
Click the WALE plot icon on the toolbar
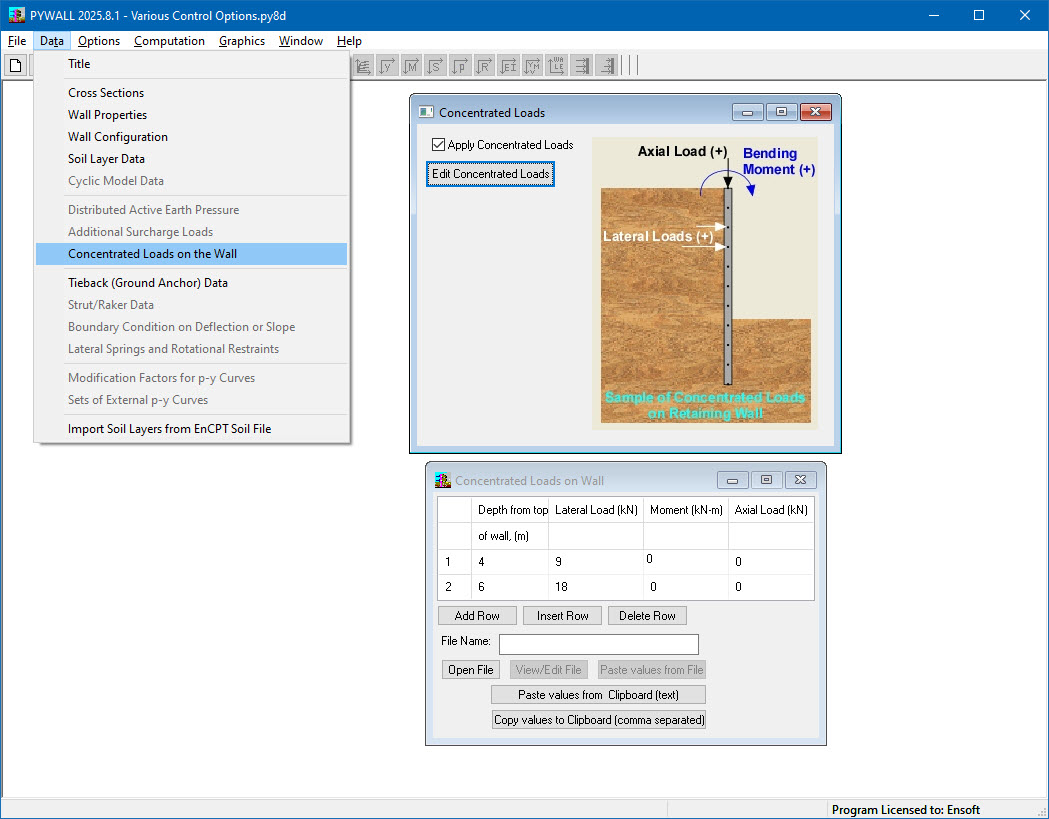556,65
